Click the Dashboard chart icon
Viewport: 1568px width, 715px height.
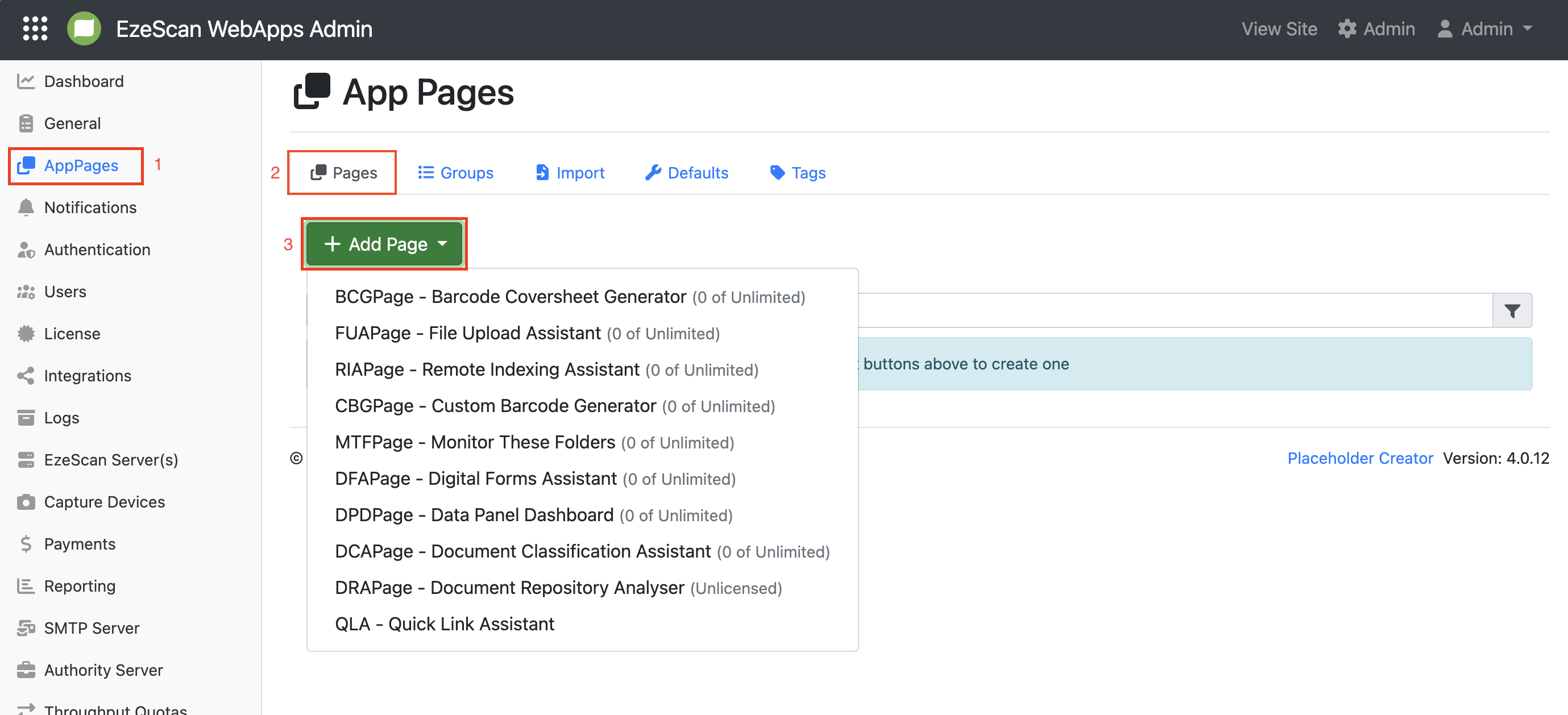[26, 81]
